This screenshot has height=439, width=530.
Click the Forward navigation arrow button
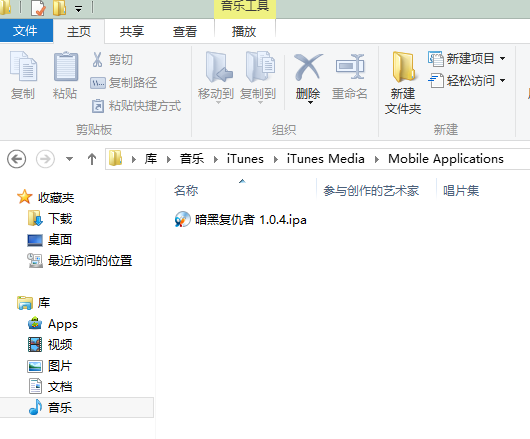pos(45,159)
